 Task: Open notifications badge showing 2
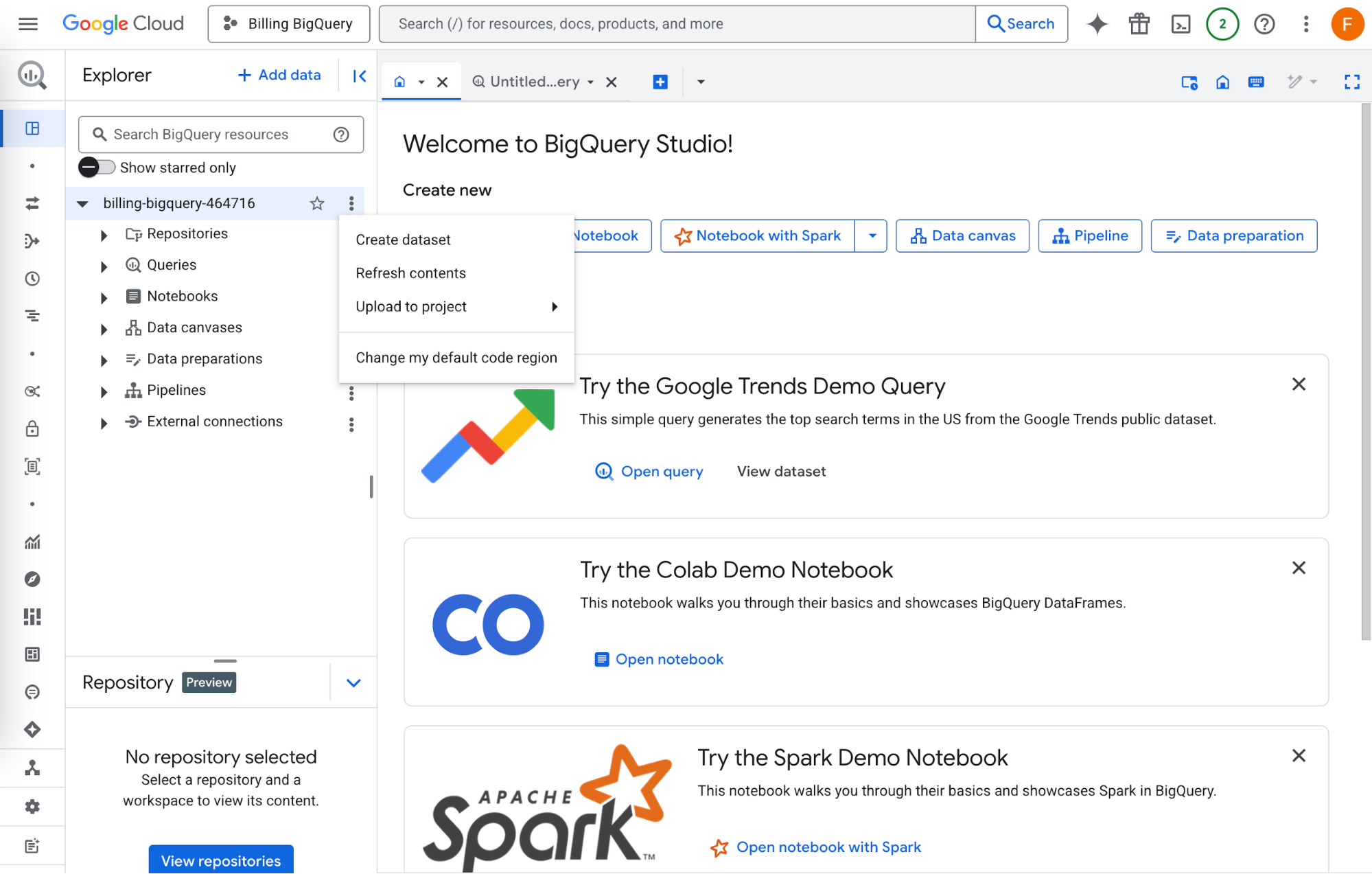pos(1222,24)
